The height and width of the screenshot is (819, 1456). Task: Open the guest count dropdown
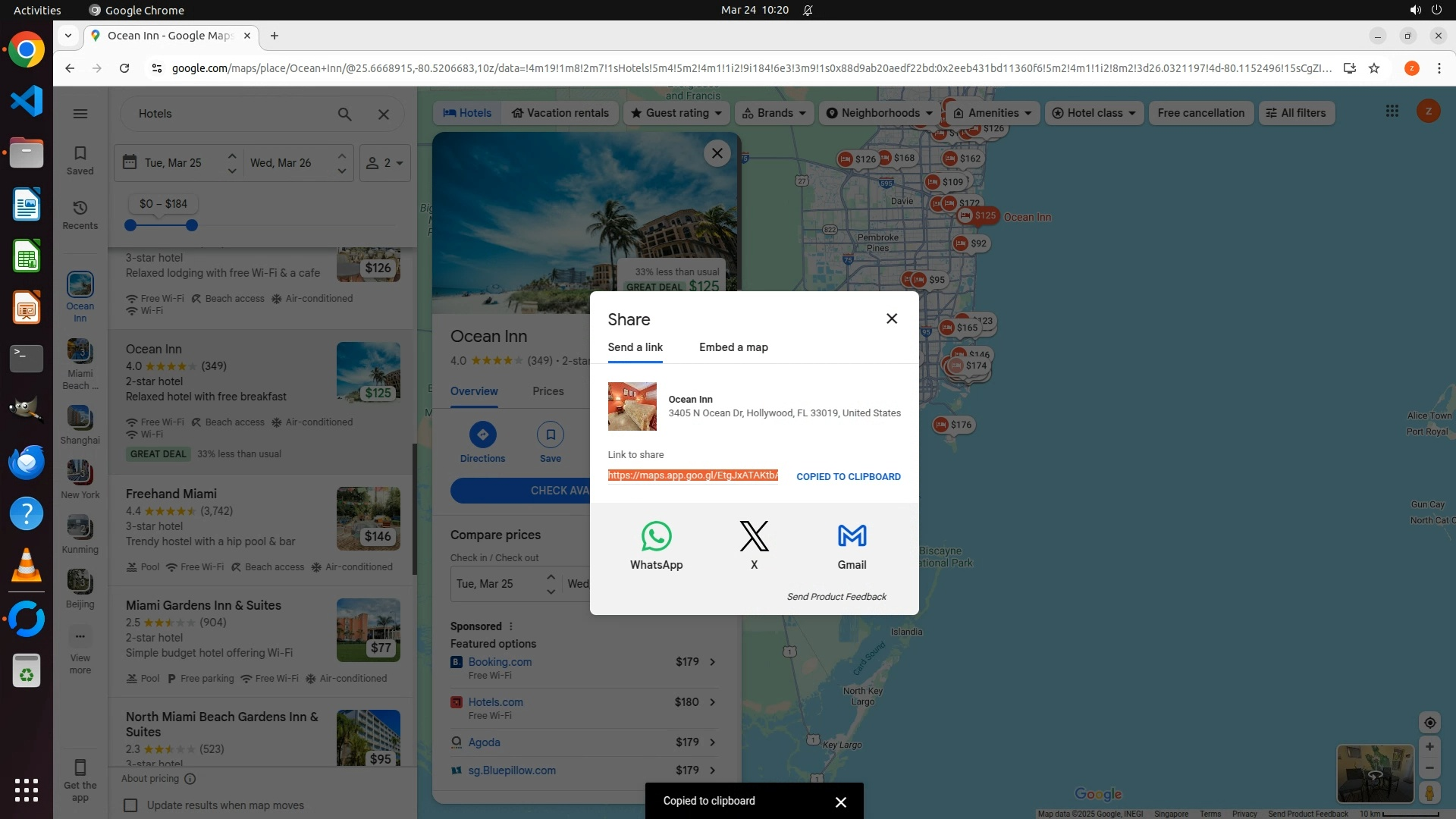(384, 163)
